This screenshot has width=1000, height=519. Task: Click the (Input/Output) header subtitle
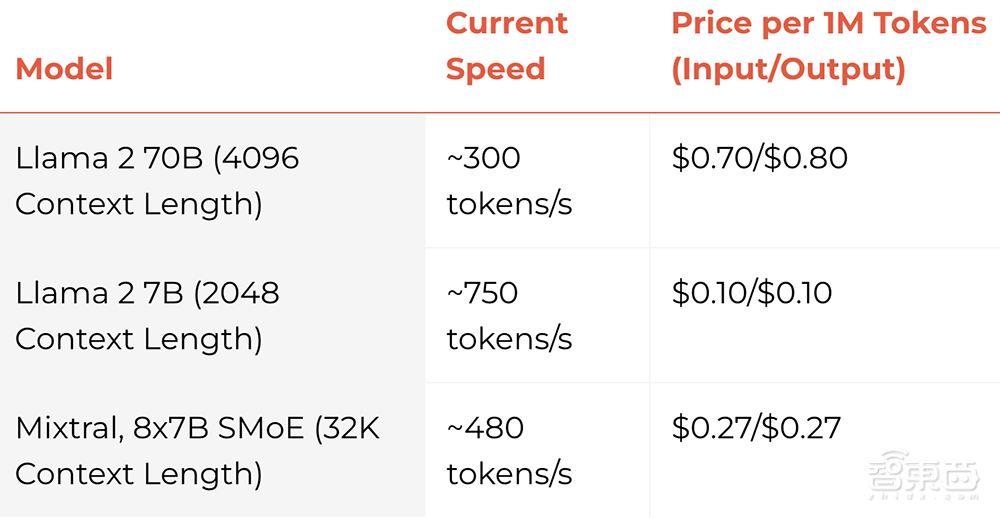[788, 69]
